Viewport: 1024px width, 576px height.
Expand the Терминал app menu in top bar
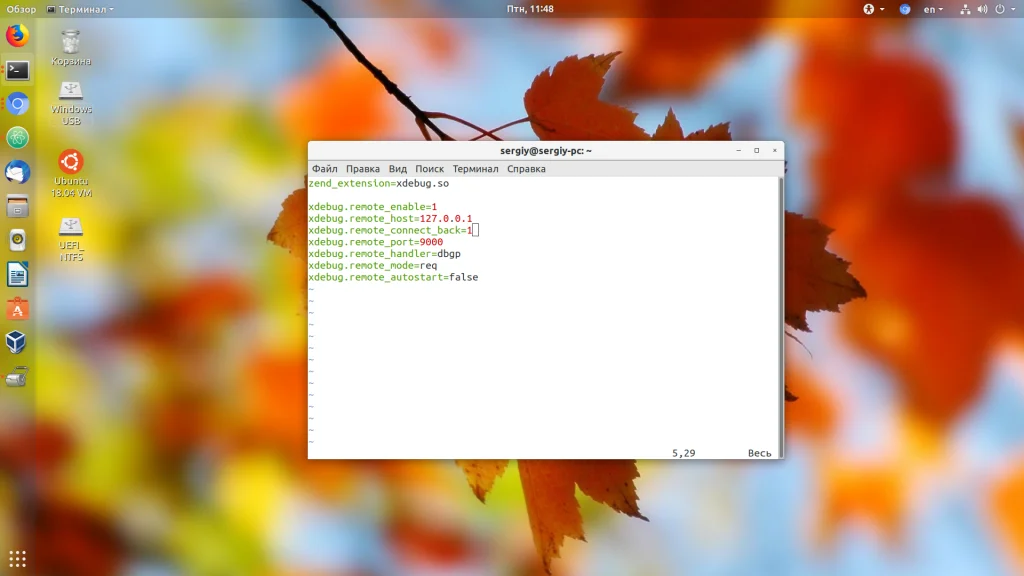[x=80, y=9]
